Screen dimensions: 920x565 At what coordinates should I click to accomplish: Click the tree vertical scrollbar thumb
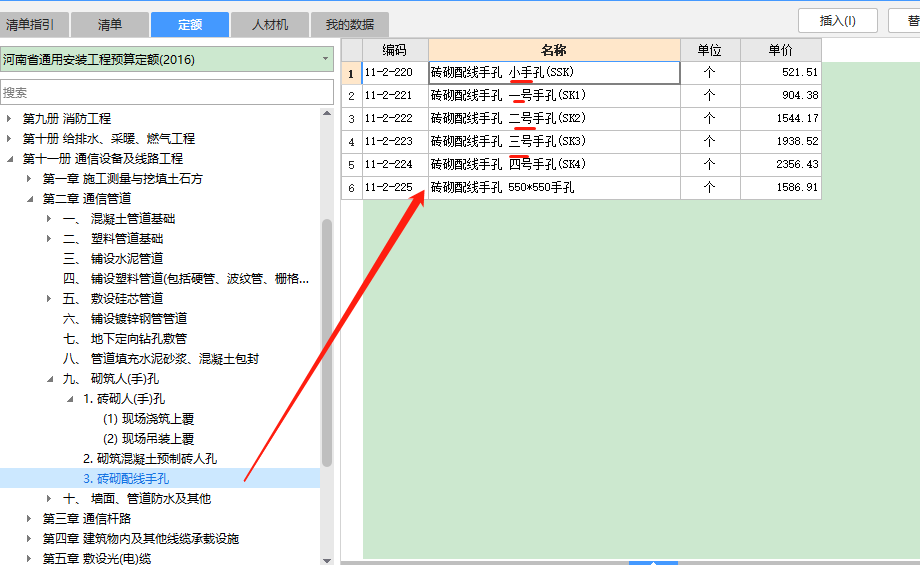pos(327,343)
